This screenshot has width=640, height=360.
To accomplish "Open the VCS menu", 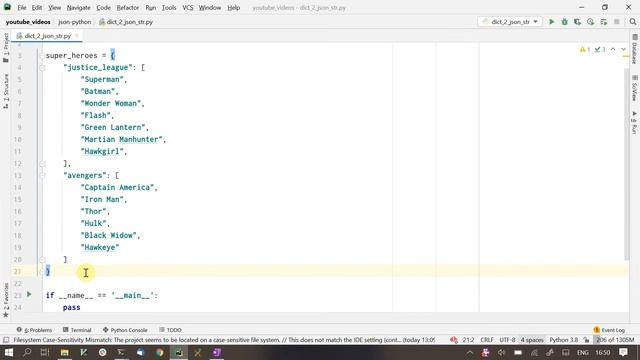I will click(x=188, y=8).
